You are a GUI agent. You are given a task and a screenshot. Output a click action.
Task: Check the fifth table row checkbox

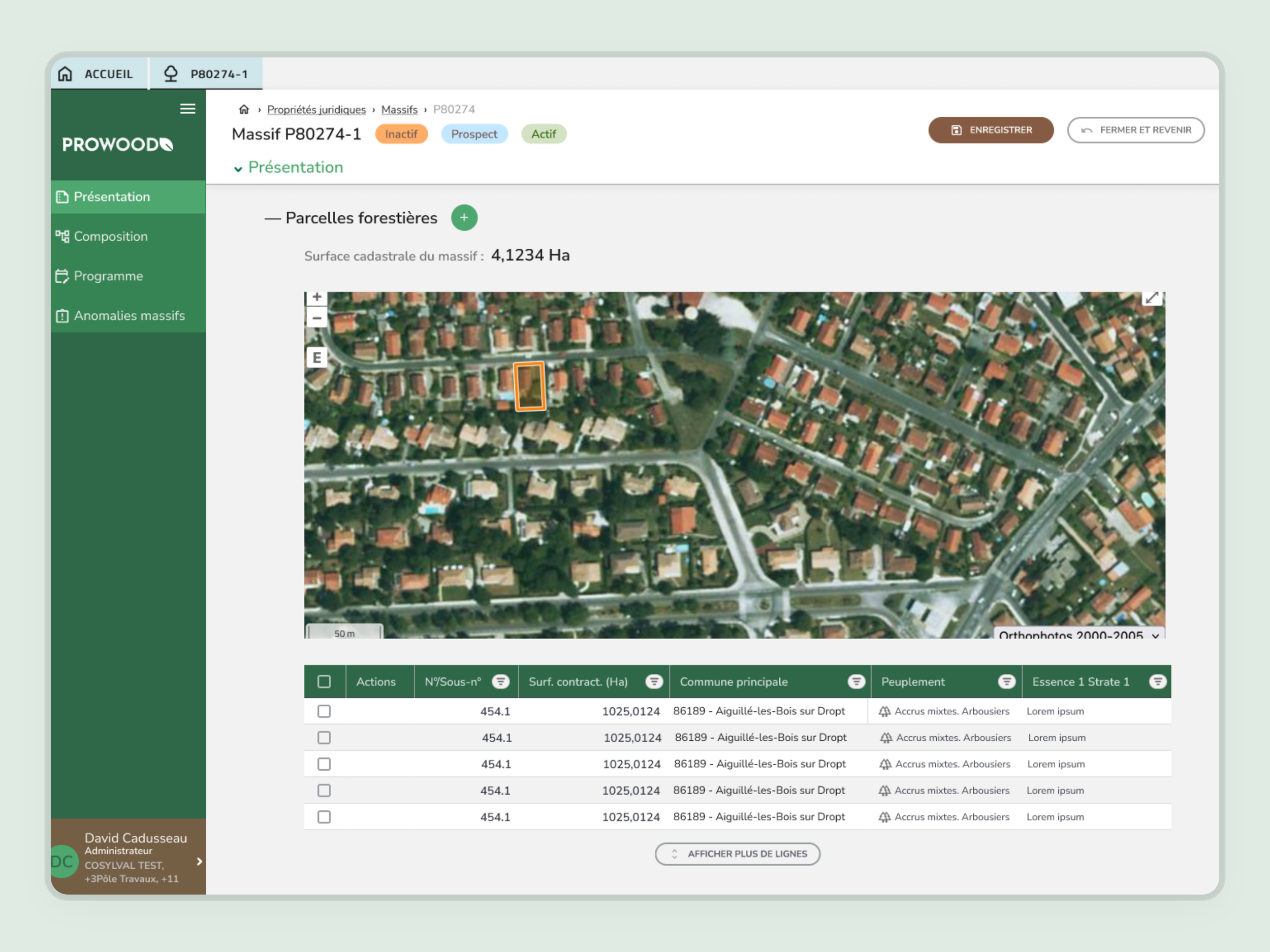(x=325, y=817)
